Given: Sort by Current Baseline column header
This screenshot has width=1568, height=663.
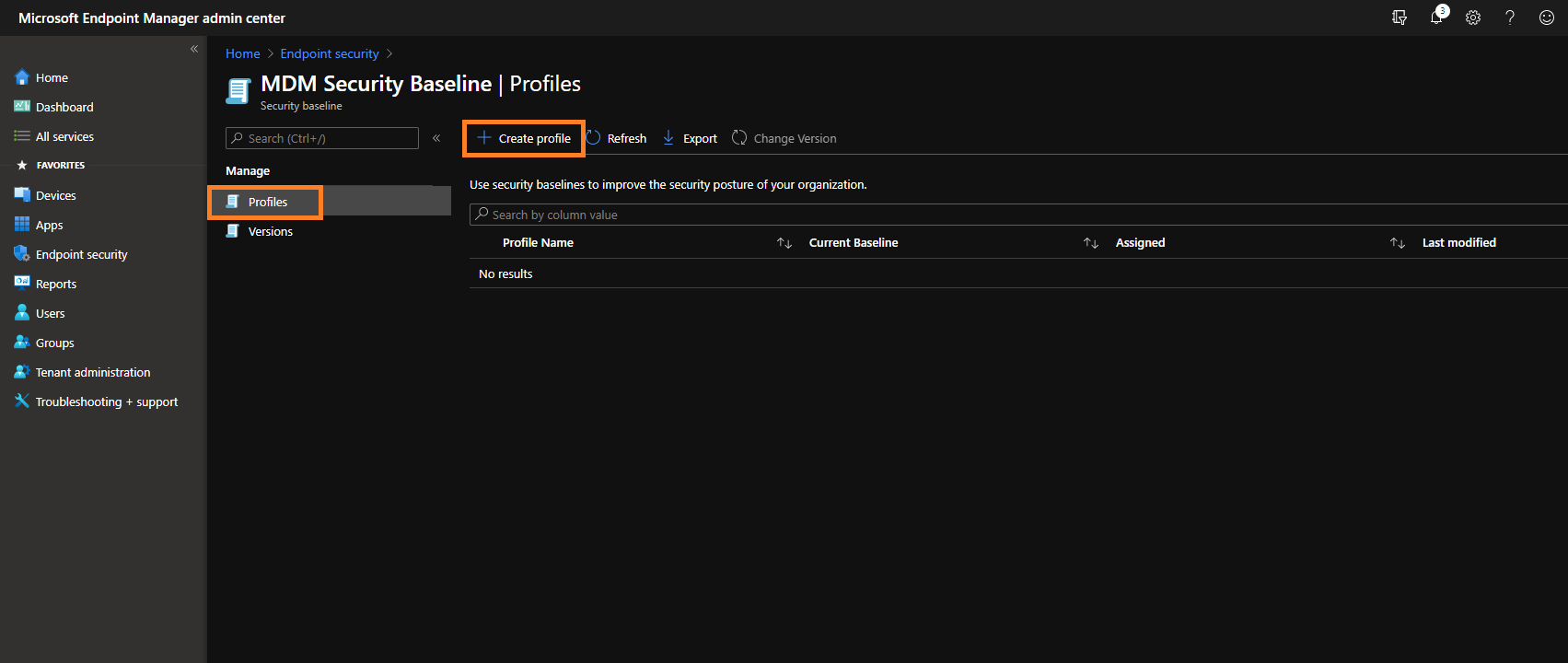Looking at the screenshot, I should click(854, 242).
